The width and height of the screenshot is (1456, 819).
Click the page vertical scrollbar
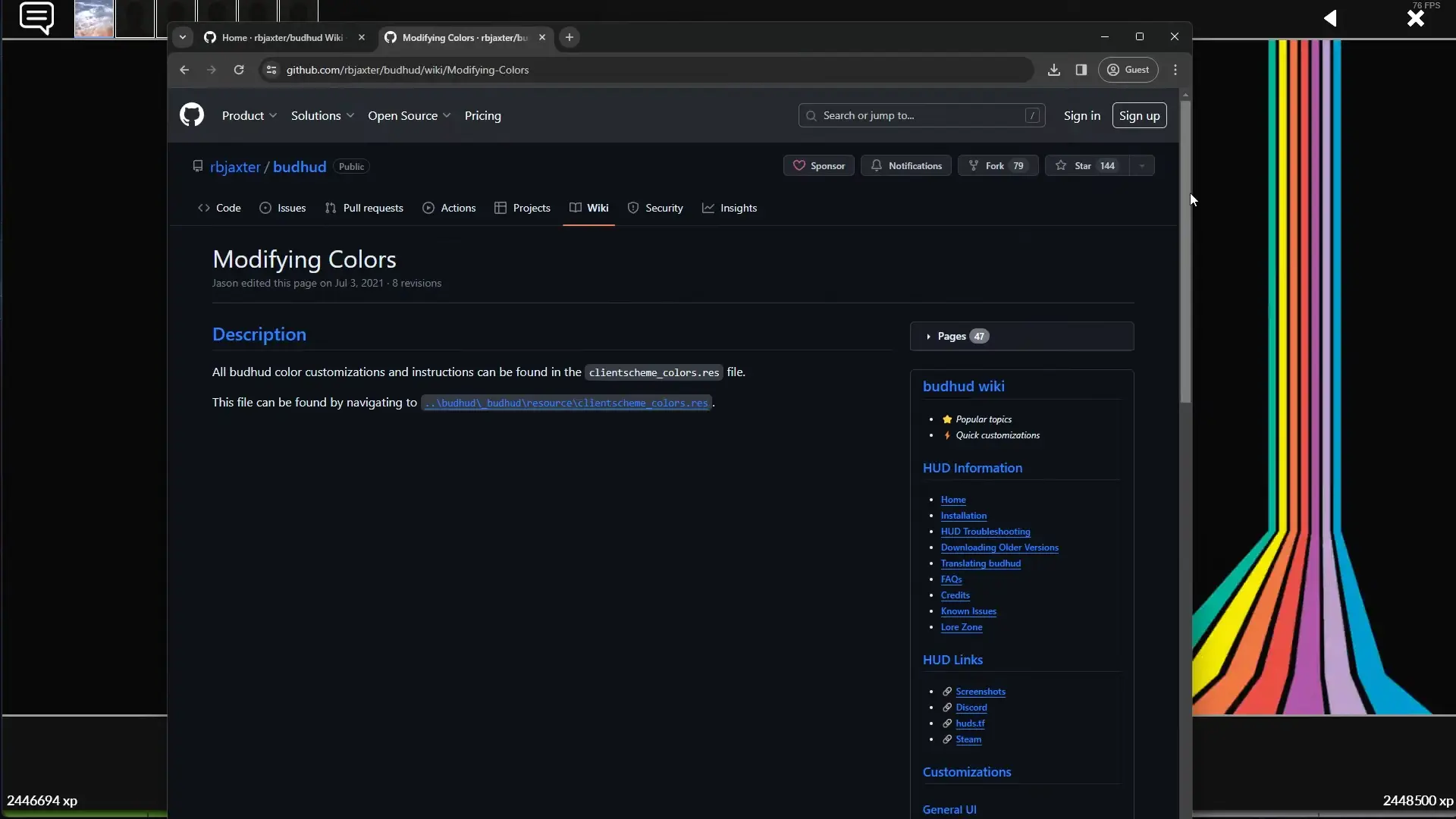1185,250
